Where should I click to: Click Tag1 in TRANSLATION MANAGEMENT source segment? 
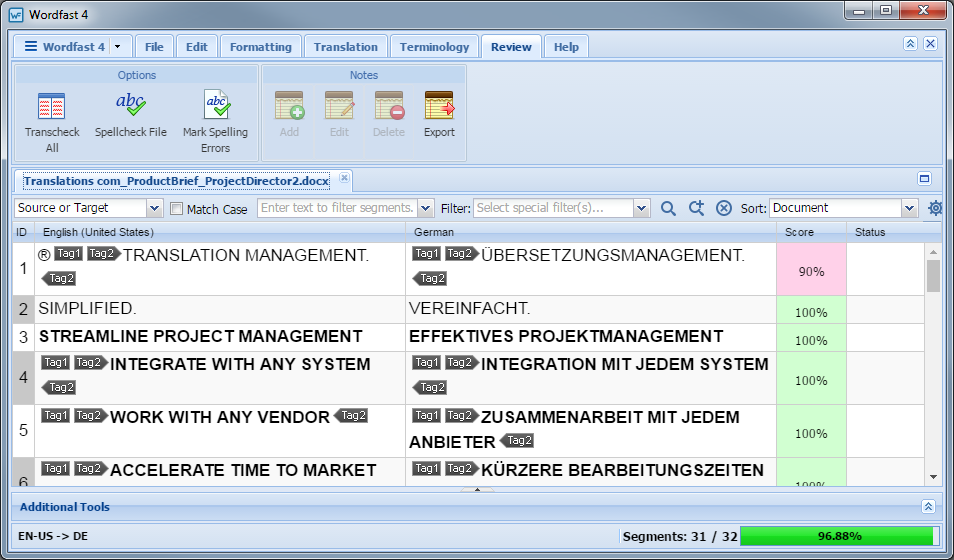coord(68,254)
